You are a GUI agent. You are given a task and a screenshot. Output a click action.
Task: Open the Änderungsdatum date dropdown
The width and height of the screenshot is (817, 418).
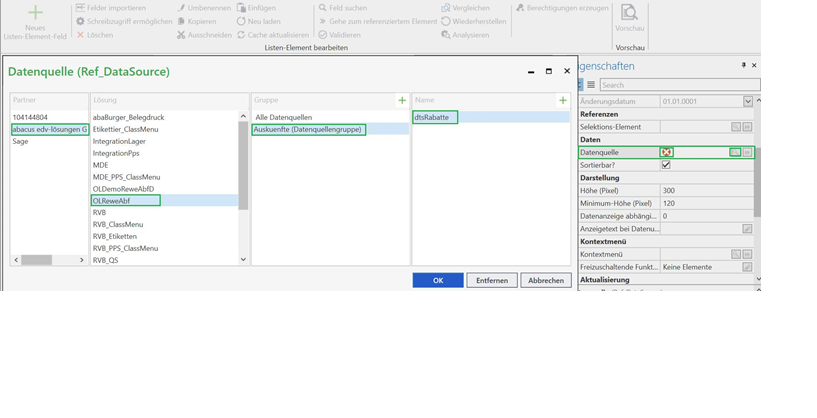(748, 101)
